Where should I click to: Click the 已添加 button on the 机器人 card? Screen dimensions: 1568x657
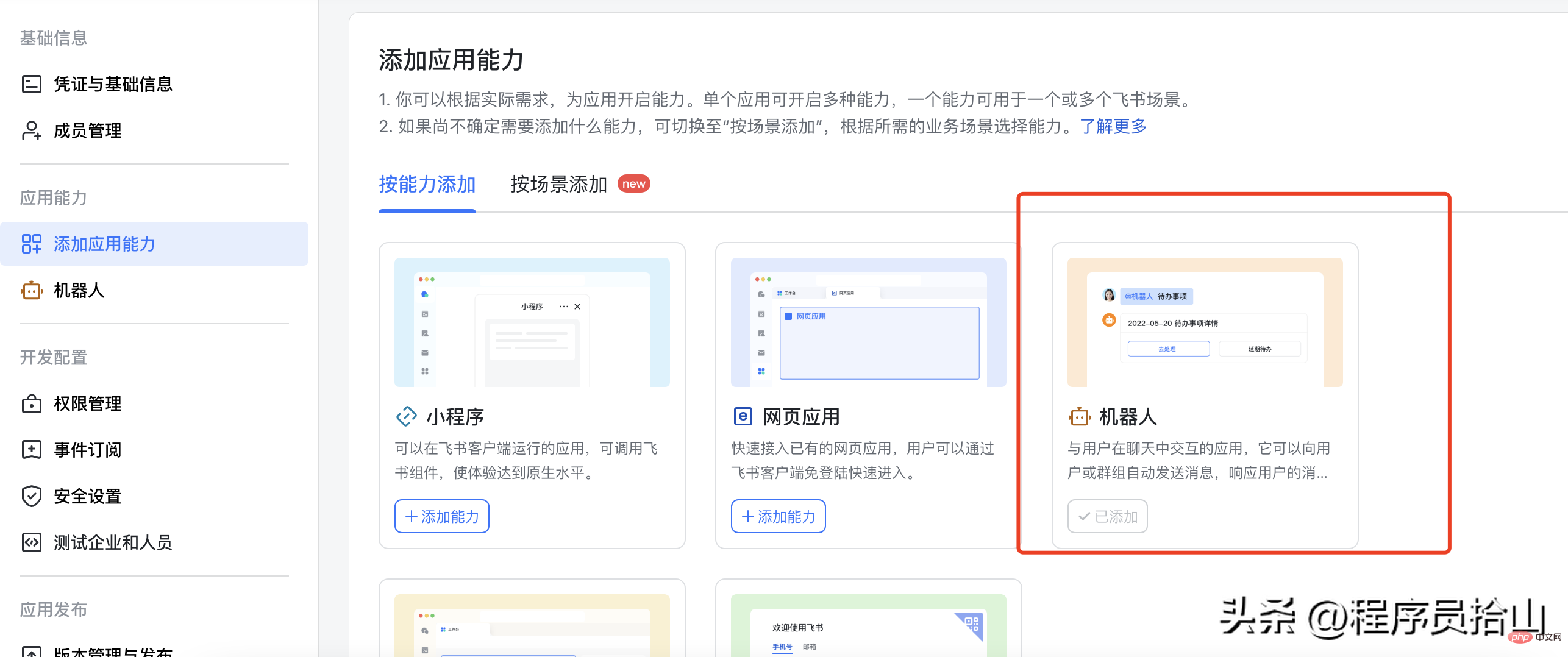[x=1107, y=516]
